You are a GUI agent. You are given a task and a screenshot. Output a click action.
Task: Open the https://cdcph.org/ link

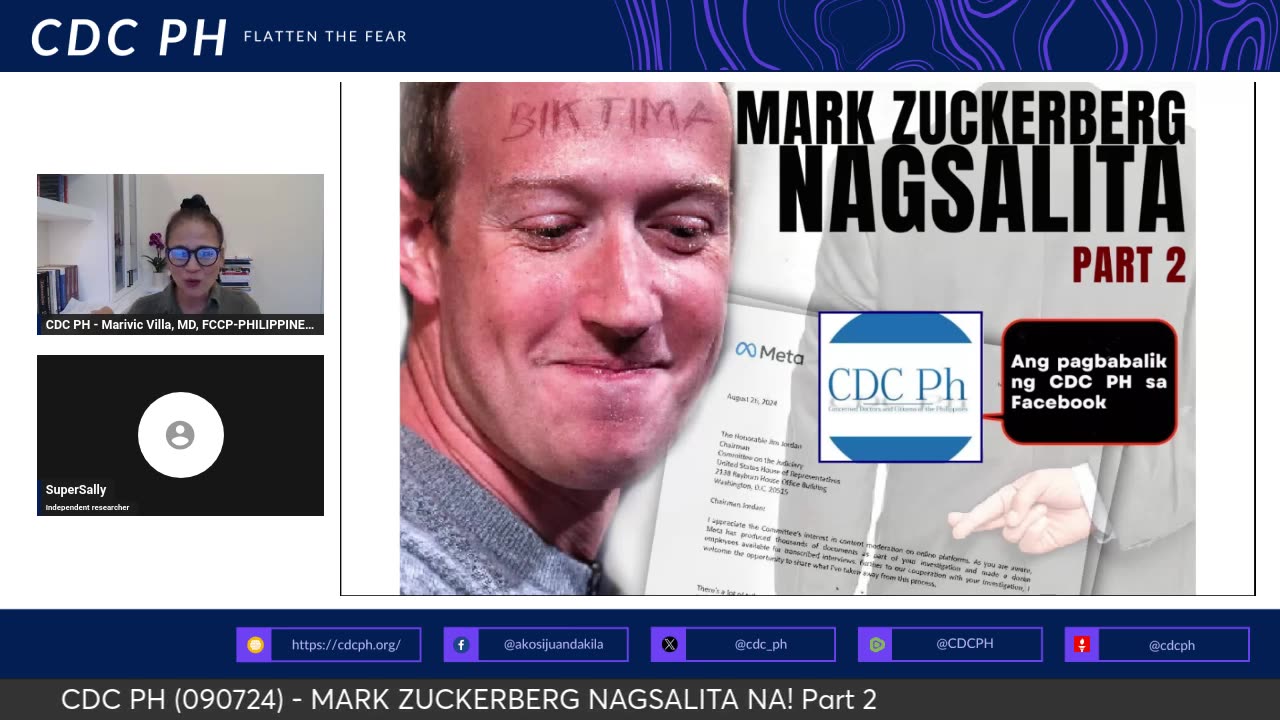pos(346,645)
